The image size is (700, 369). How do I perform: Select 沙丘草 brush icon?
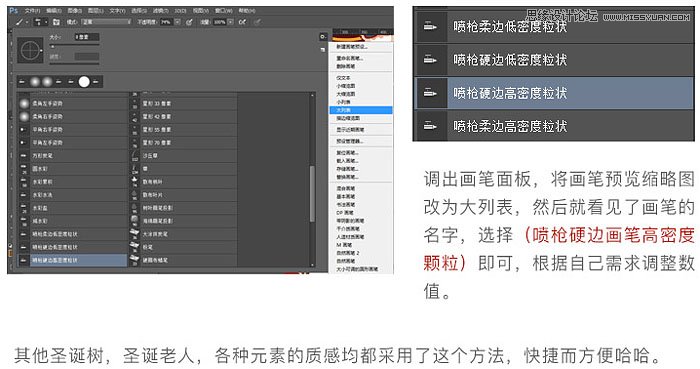coord(135,156)
